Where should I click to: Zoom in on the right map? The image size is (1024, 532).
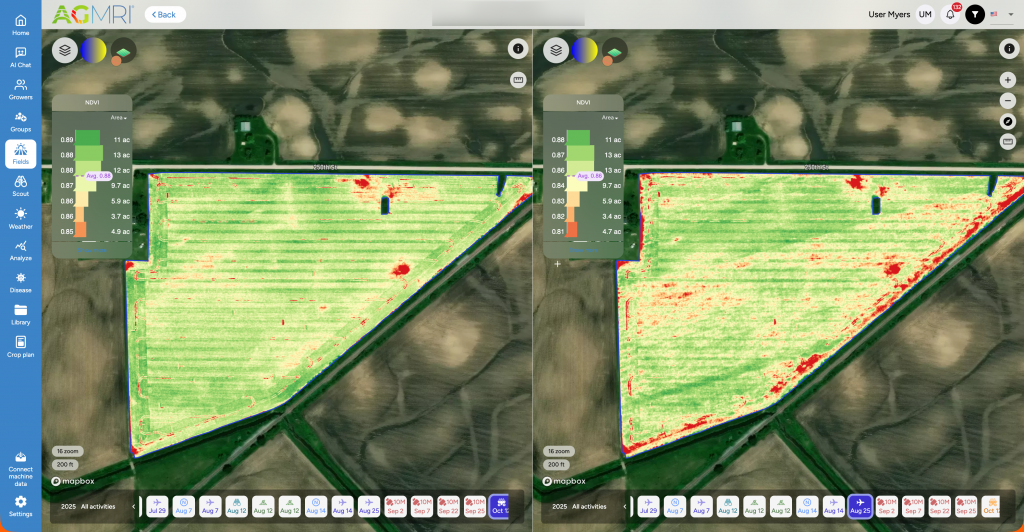click(x=1008, y=80)
